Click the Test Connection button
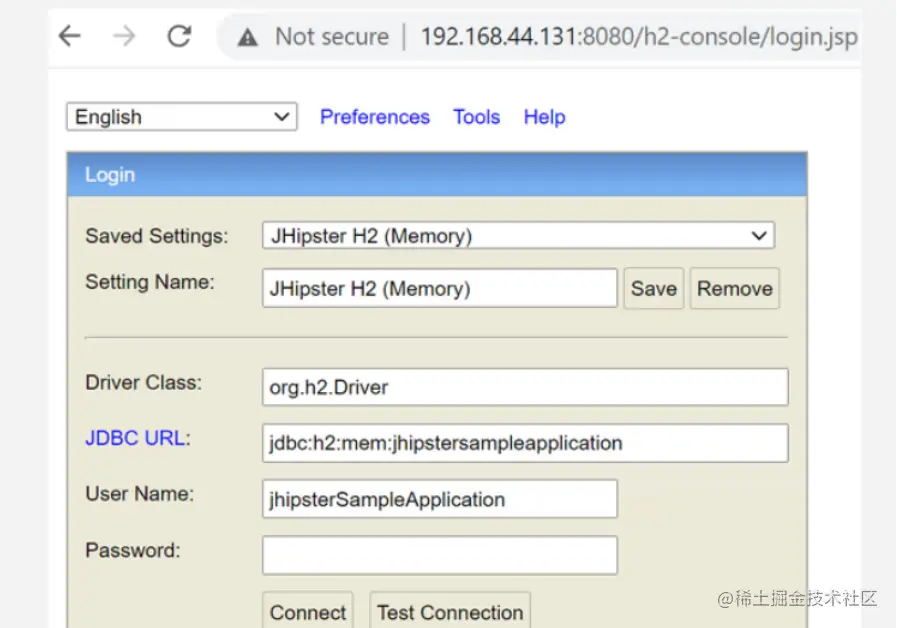This screenshot has height=628, width=897. pyautogui.click(x=450, y=612)
